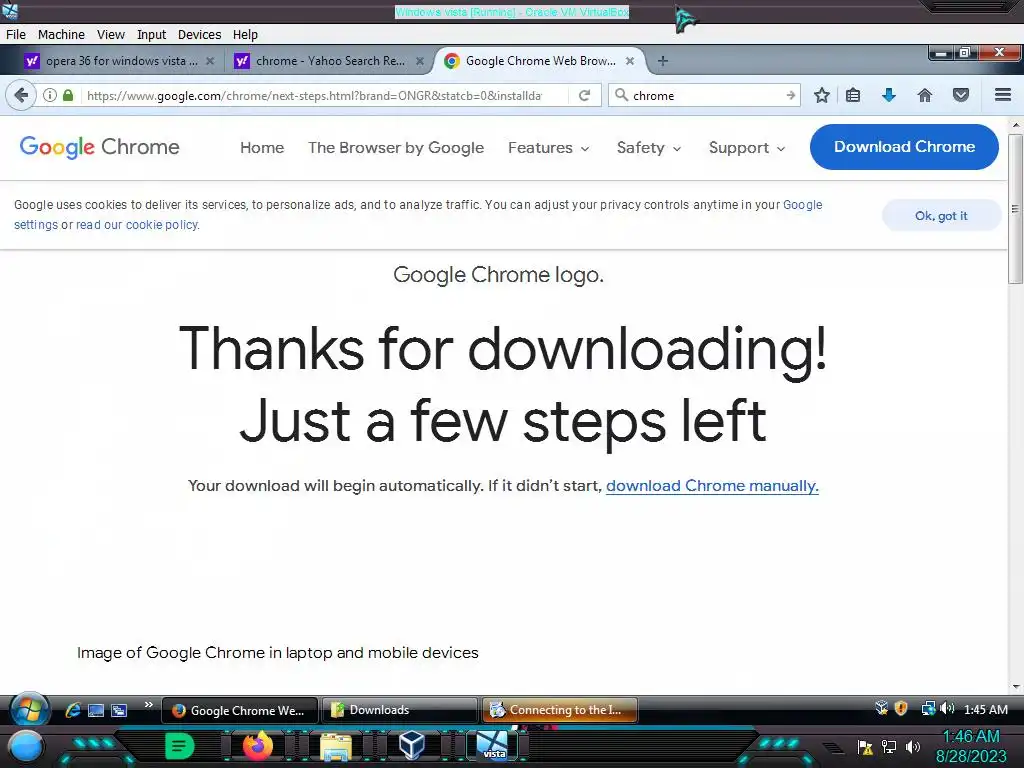This screenshot has height=768, width=1024.
Task: Save page to Pocket icon
Action: pos(961,95)
